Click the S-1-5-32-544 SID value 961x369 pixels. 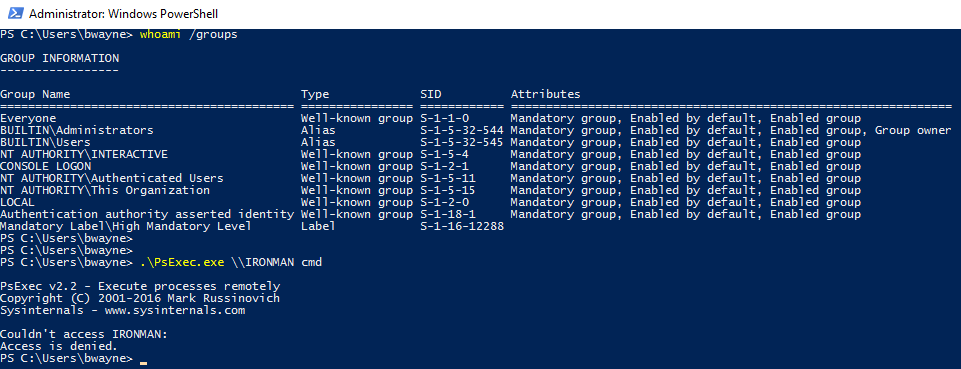(462, 131)
